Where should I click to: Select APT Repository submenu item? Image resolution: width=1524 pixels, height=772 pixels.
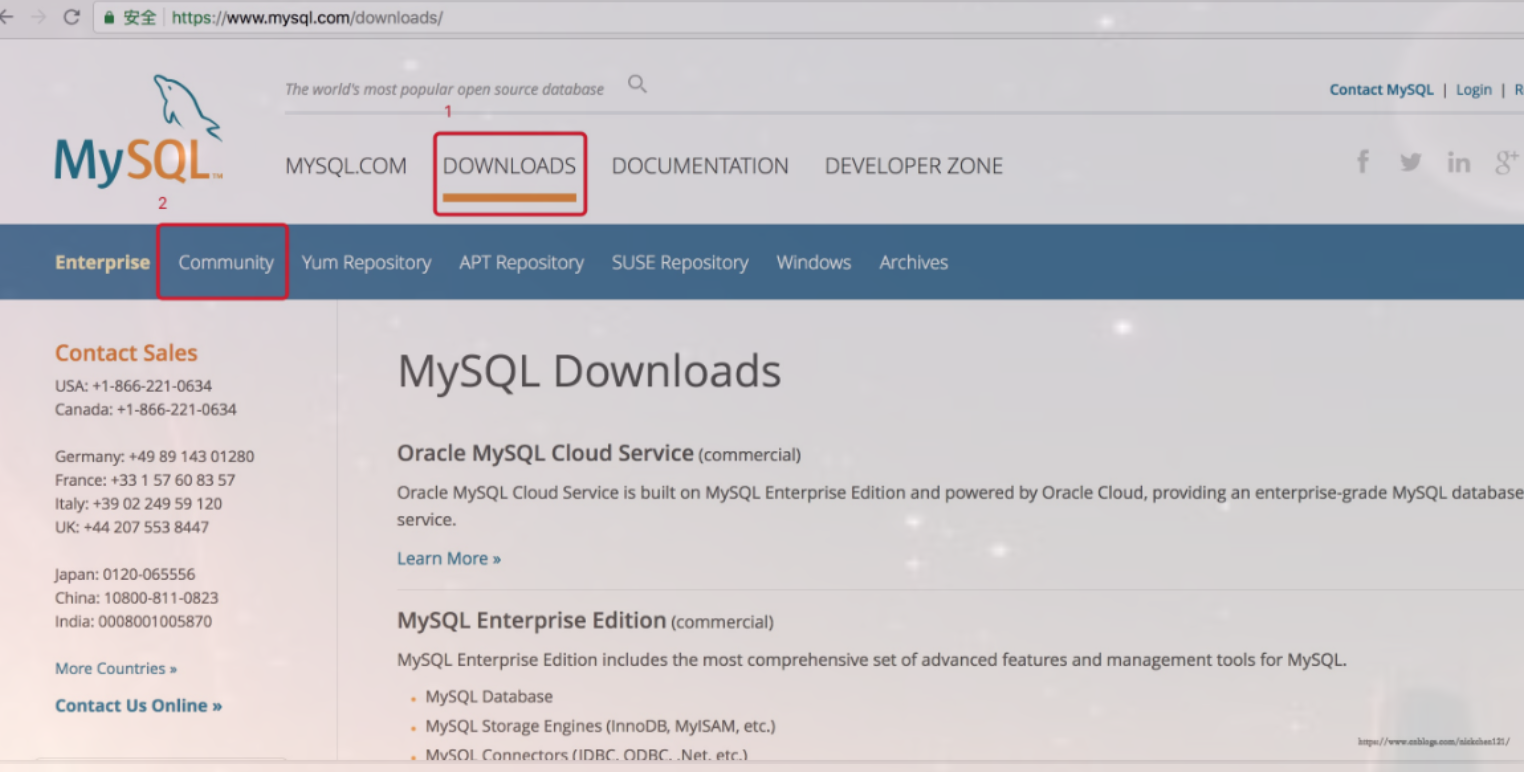(x=521, y=262)
